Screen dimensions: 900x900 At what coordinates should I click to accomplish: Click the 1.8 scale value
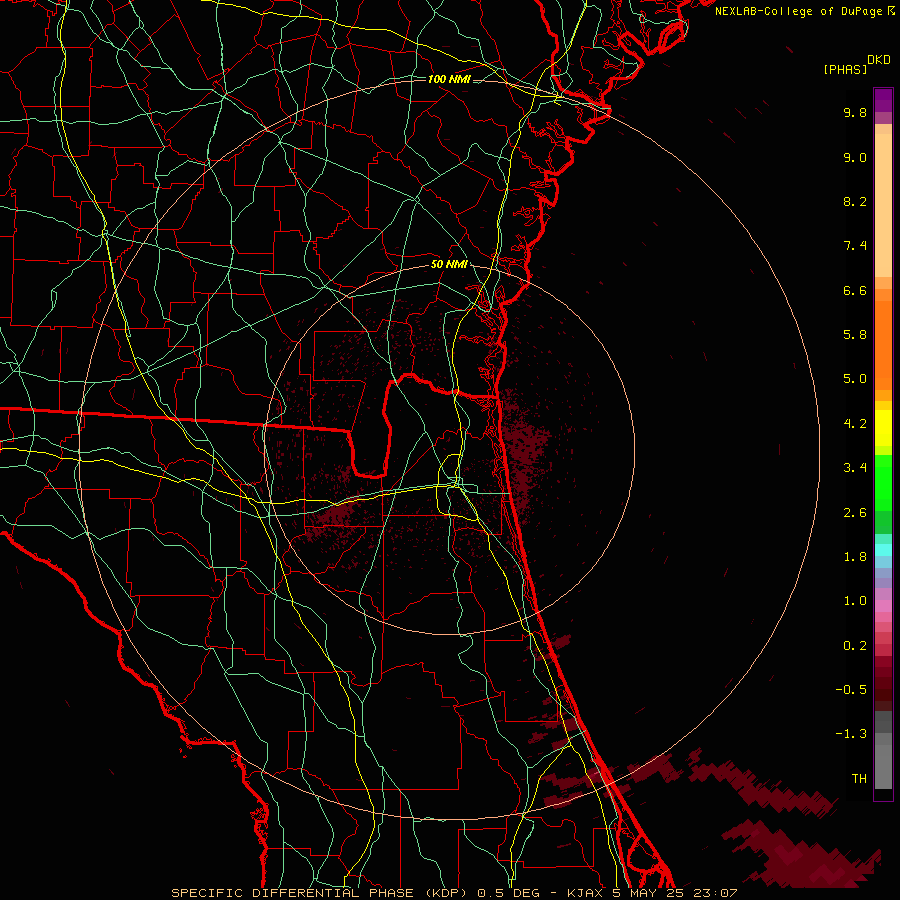point(855,557)
